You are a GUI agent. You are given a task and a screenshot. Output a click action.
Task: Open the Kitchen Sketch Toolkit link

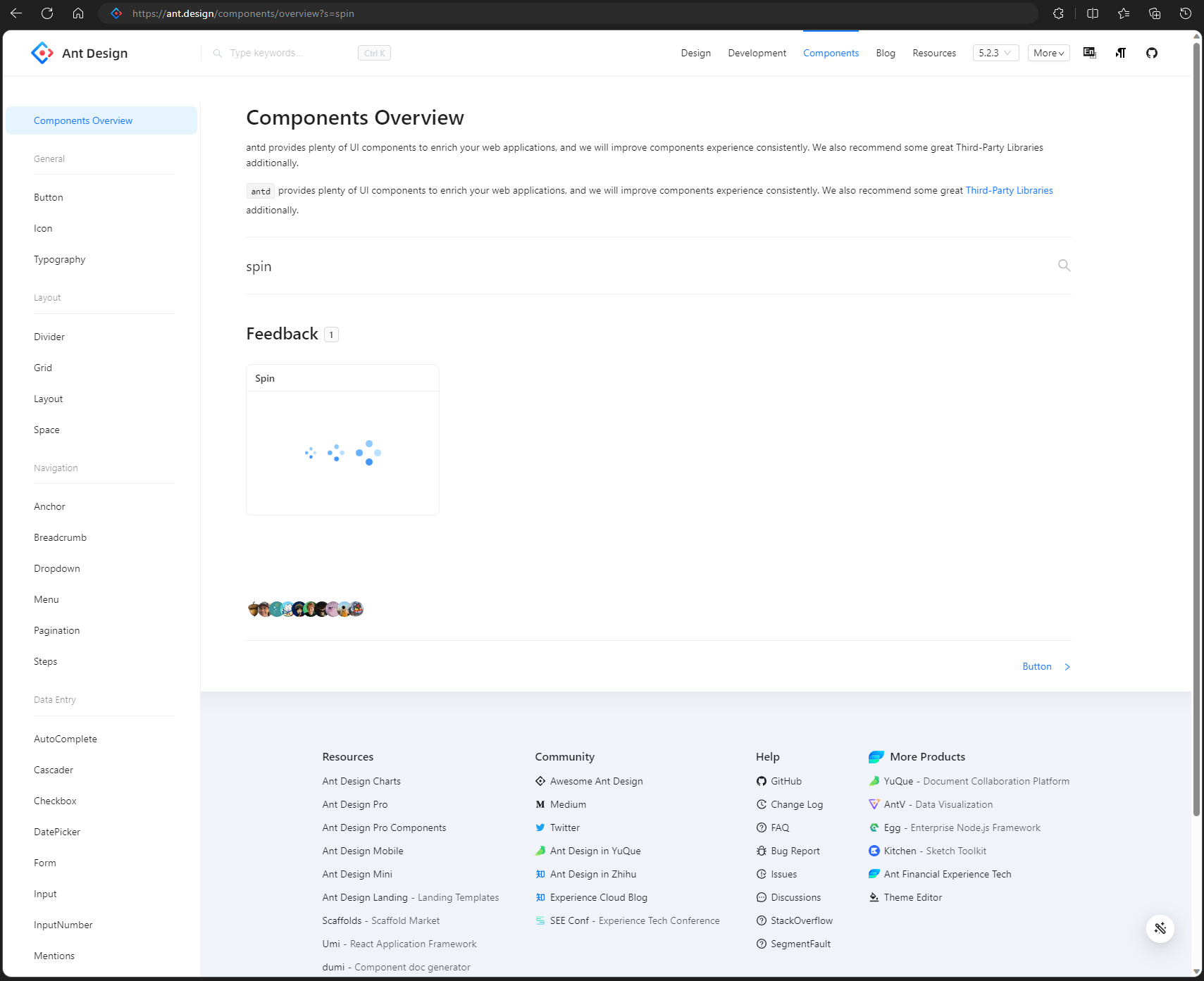[935, 851]
